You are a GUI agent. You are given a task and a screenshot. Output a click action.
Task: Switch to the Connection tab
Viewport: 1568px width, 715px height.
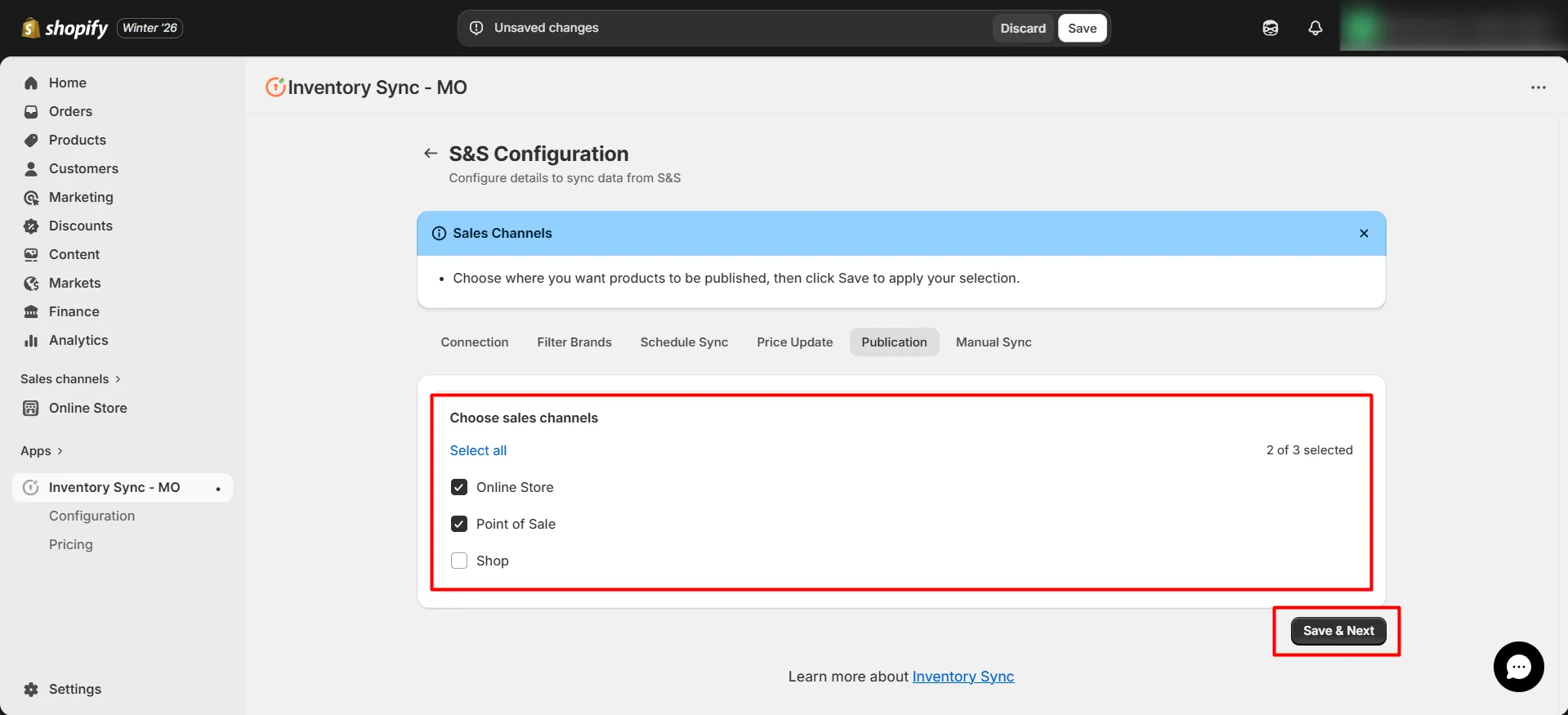point(475,342)
